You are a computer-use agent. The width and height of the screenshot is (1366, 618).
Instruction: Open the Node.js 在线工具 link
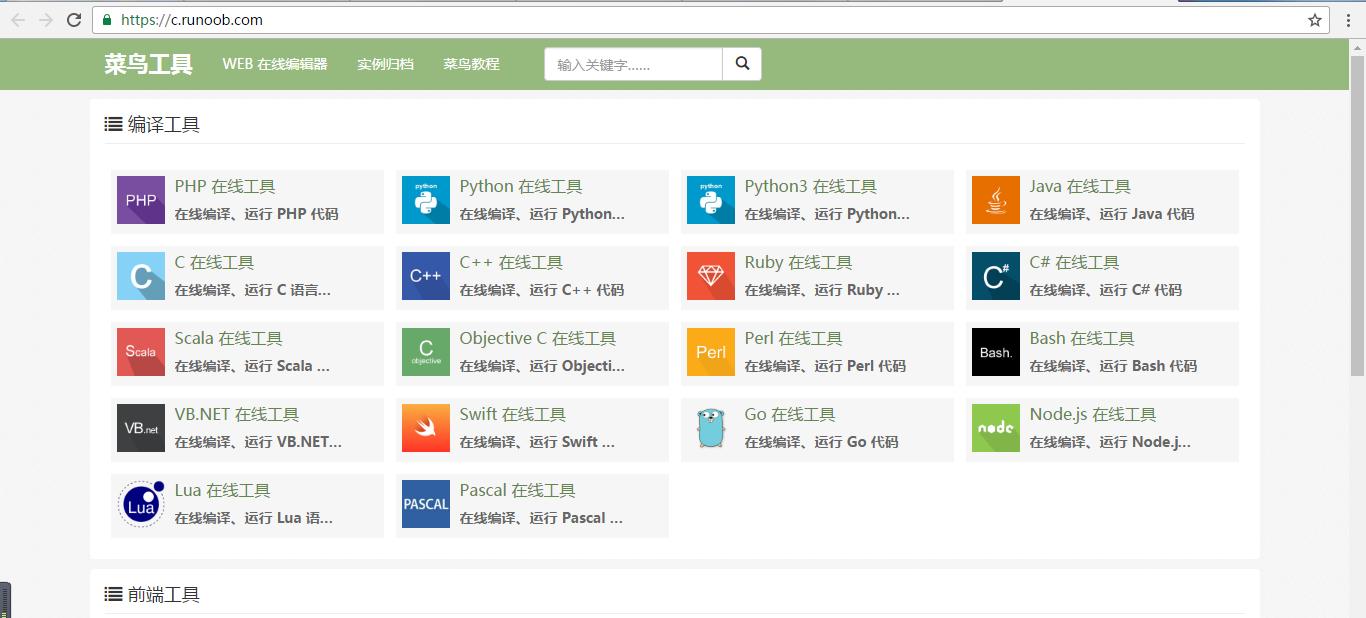(x=1093, y=414)
